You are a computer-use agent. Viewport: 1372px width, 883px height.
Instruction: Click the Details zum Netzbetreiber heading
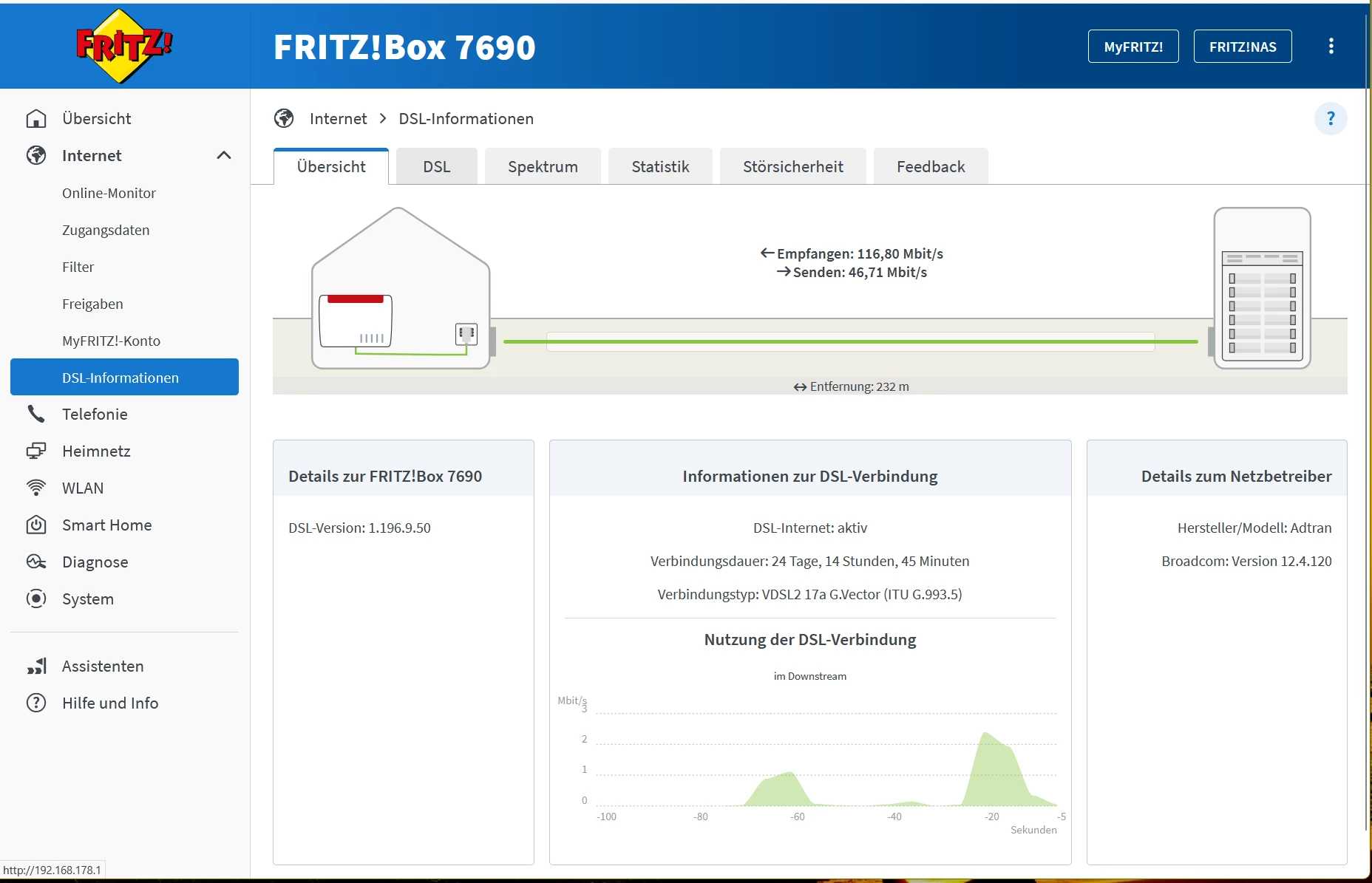pos(1237,477)
